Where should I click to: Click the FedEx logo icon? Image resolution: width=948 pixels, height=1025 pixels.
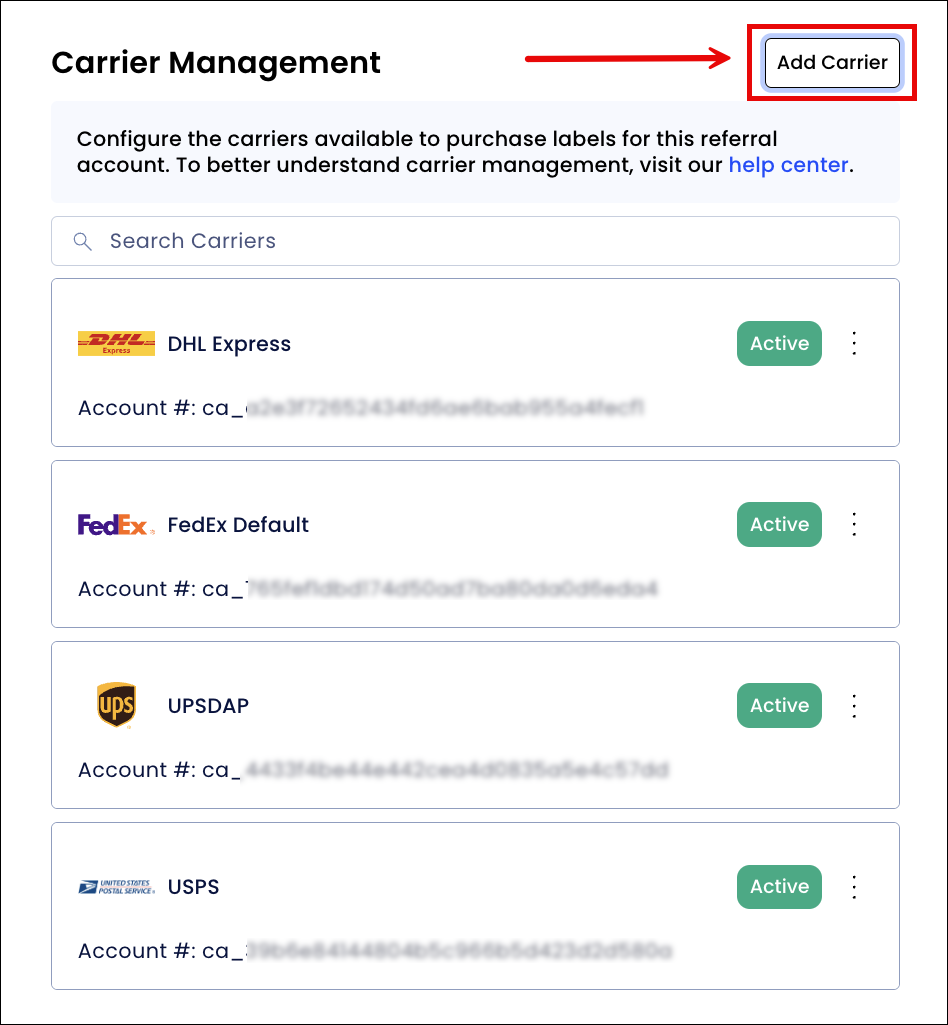coord(116,525)
